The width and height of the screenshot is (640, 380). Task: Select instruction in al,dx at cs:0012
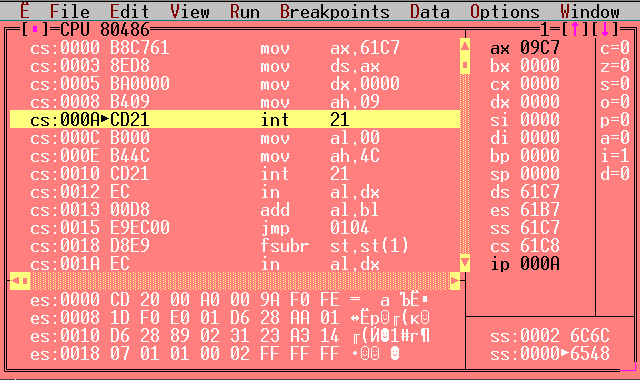pos(235,191)
